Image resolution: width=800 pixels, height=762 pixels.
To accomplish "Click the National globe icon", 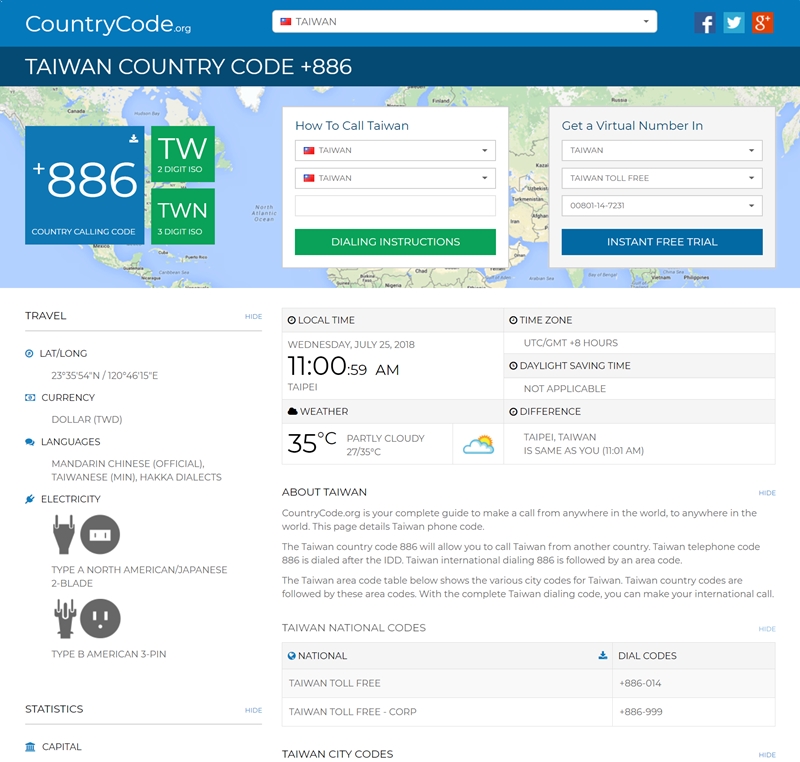I will tap(291, 656).
